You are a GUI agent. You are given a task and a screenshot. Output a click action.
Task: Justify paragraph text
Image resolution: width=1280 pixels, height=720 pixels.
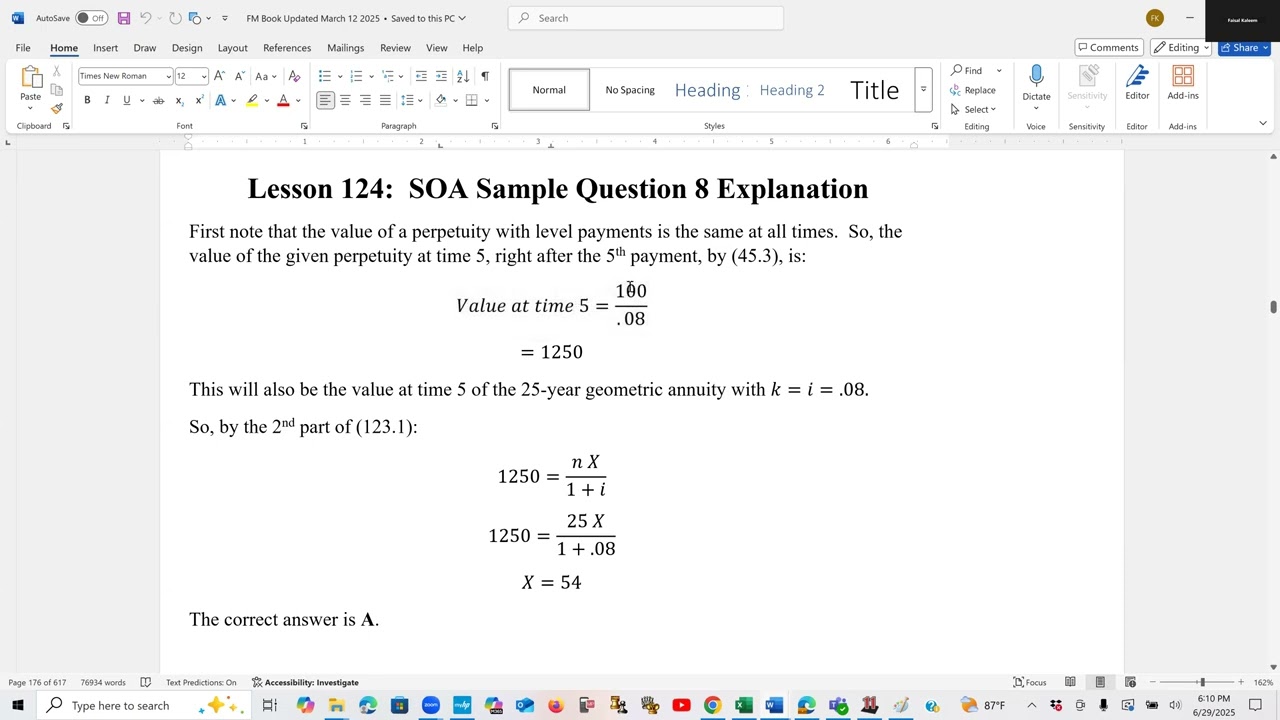pyautogui.click(x=385, y=100)
